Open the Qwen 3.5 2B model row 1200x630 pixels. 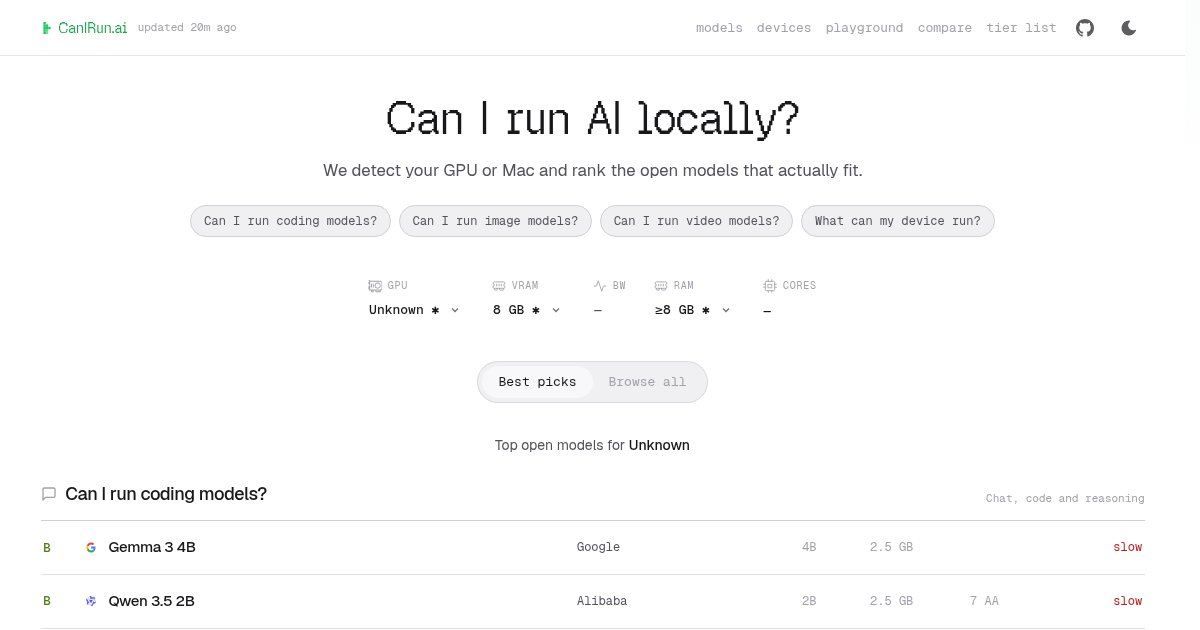[593, 601]
